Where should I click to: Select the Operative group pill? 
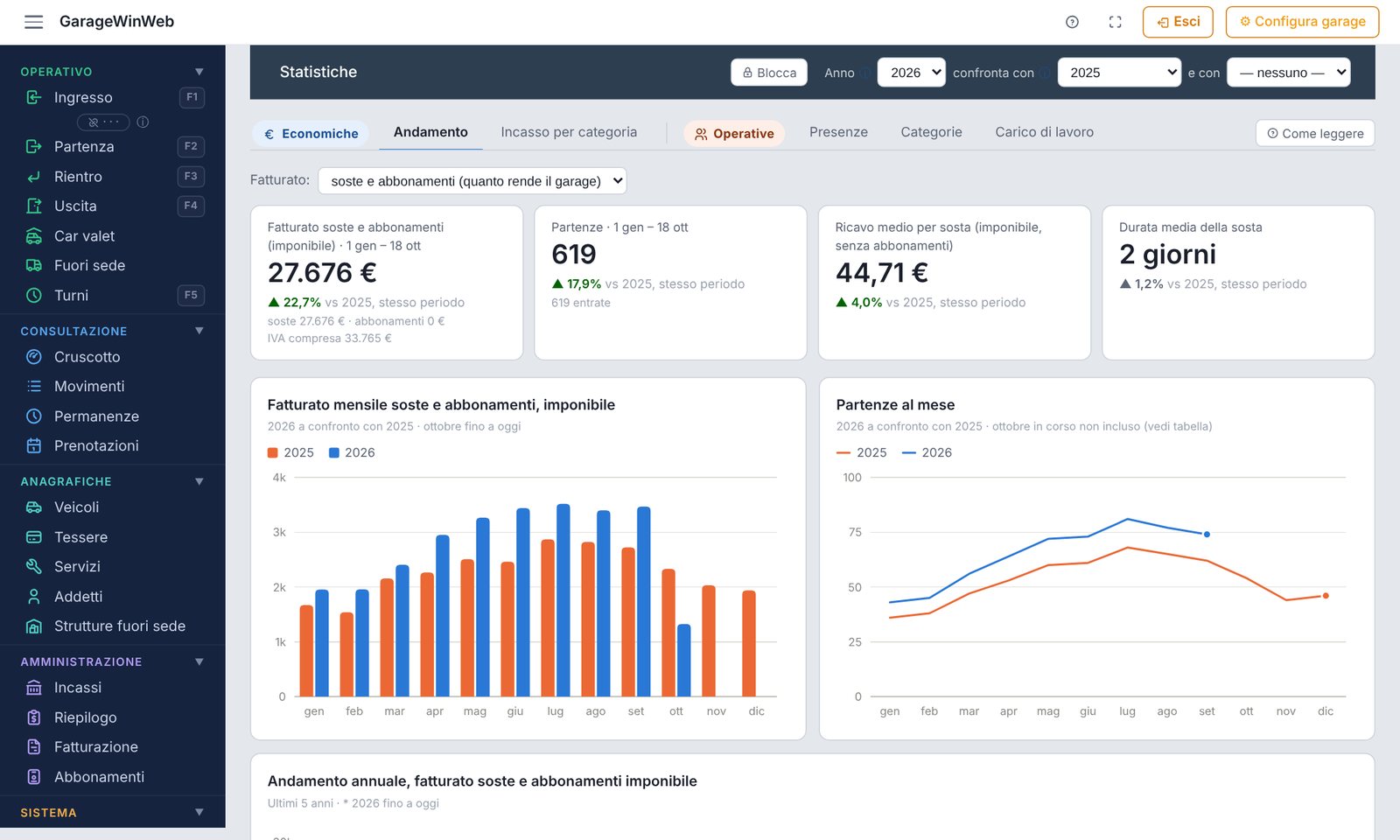(x=734, y=134)
